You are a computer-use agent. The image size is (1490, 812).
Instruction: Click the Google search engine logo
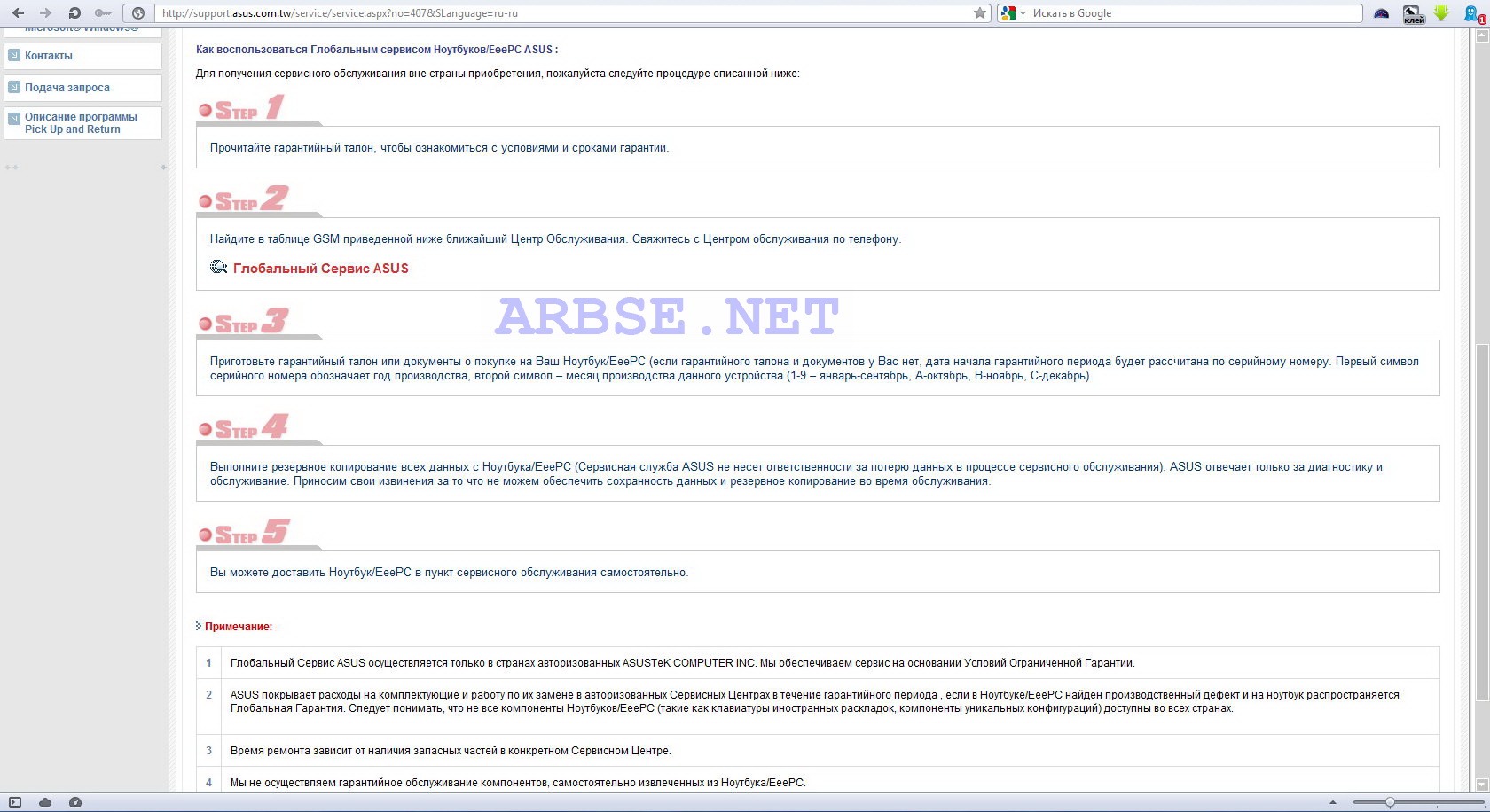point(1008,13)
